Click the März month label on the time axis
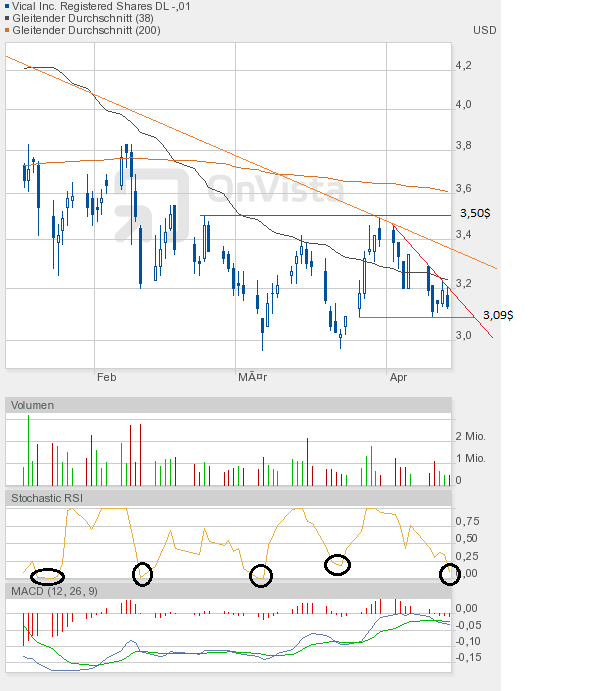 point(253,377)
